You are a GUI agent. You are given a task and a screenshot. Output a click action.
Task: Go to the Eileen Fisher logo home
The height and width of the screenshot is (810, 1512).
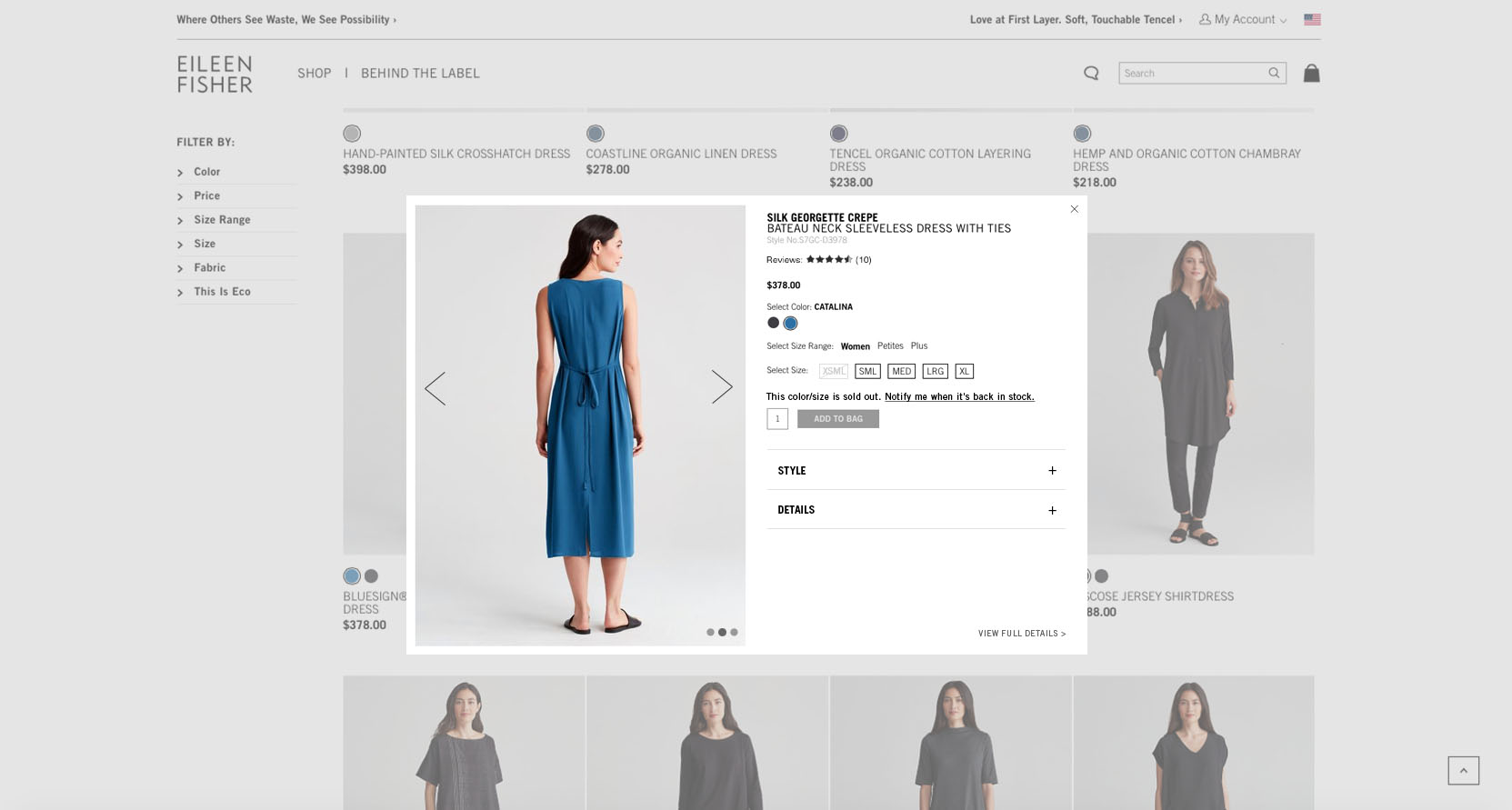click(215, 74)
